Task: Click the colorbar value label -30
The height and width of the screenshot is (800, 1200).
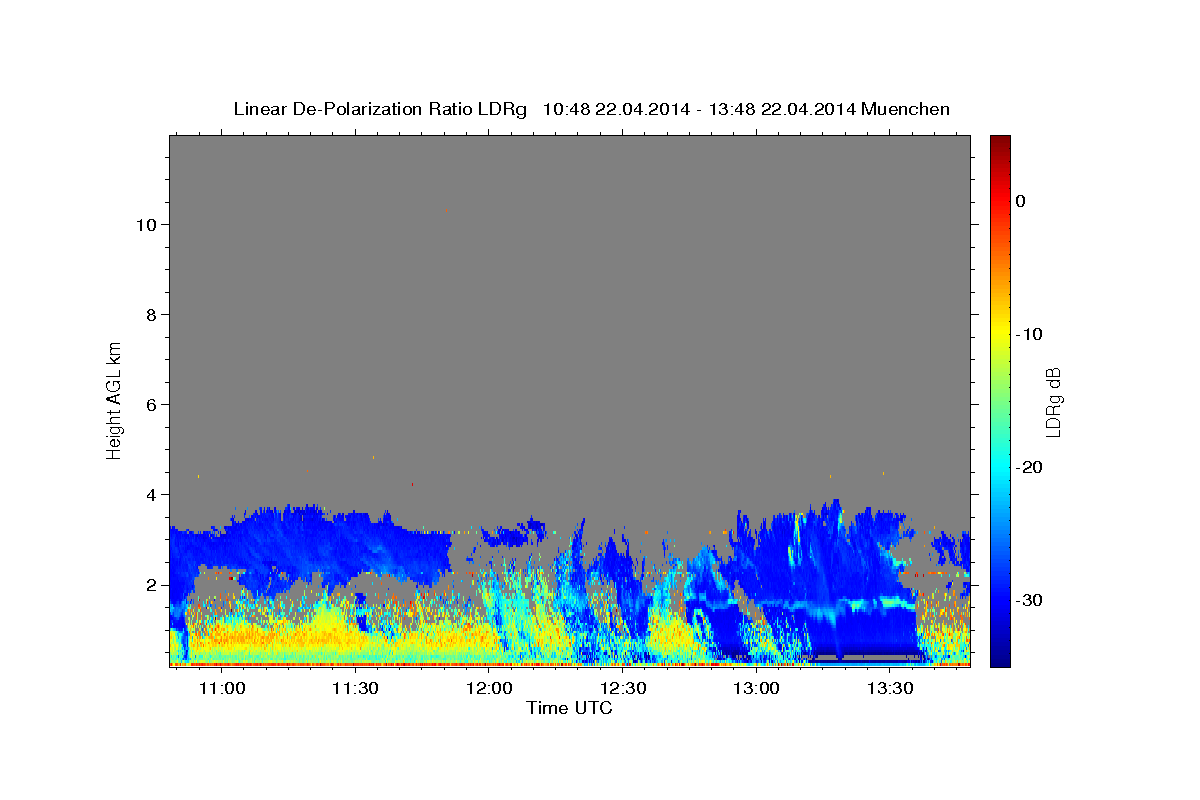Action: point(1029,600)
